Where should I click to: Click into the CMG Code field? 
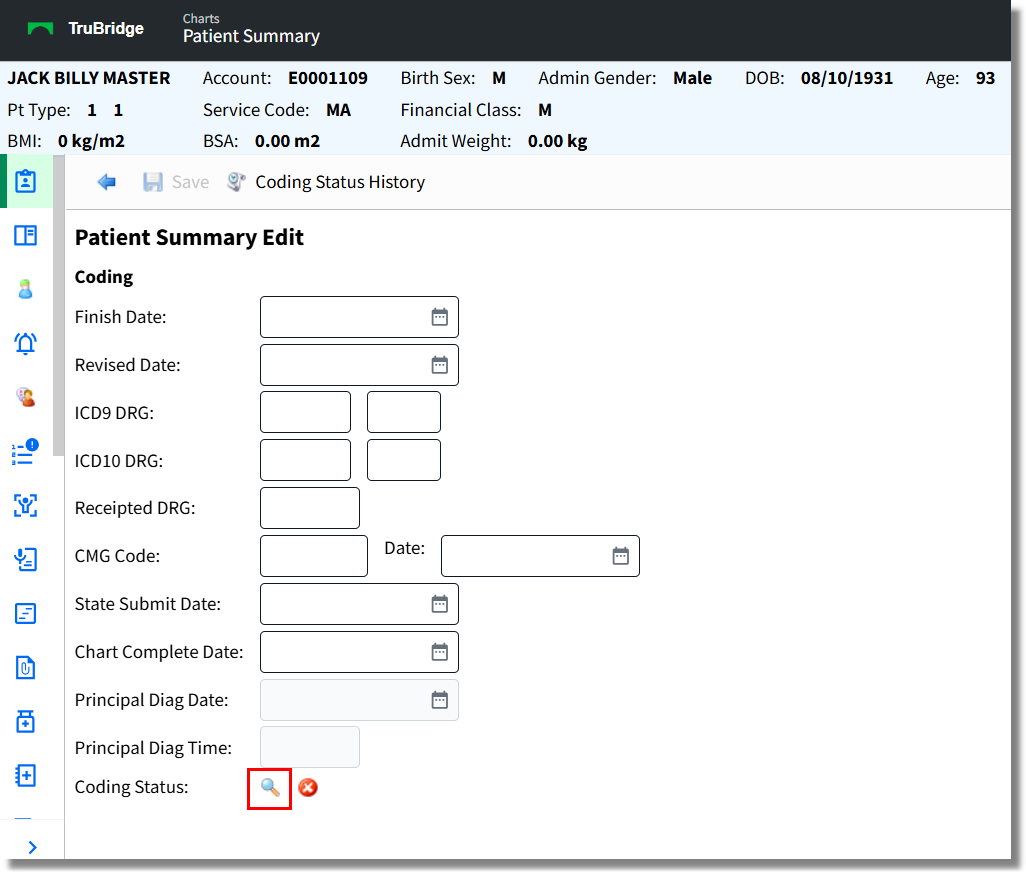click(x=314, y=556)
